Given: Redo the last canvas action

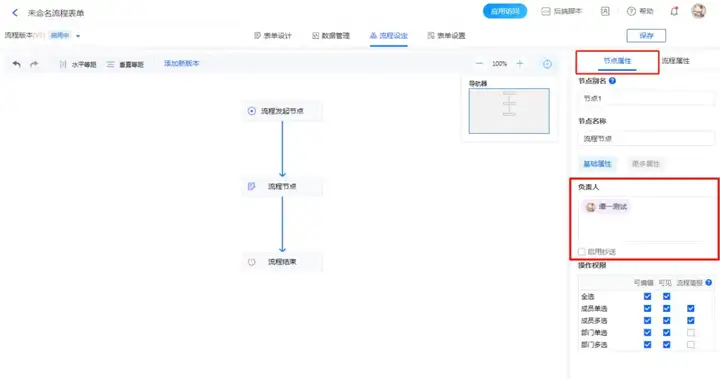Looking at the screenshot, I should click(x=34, y=64).
